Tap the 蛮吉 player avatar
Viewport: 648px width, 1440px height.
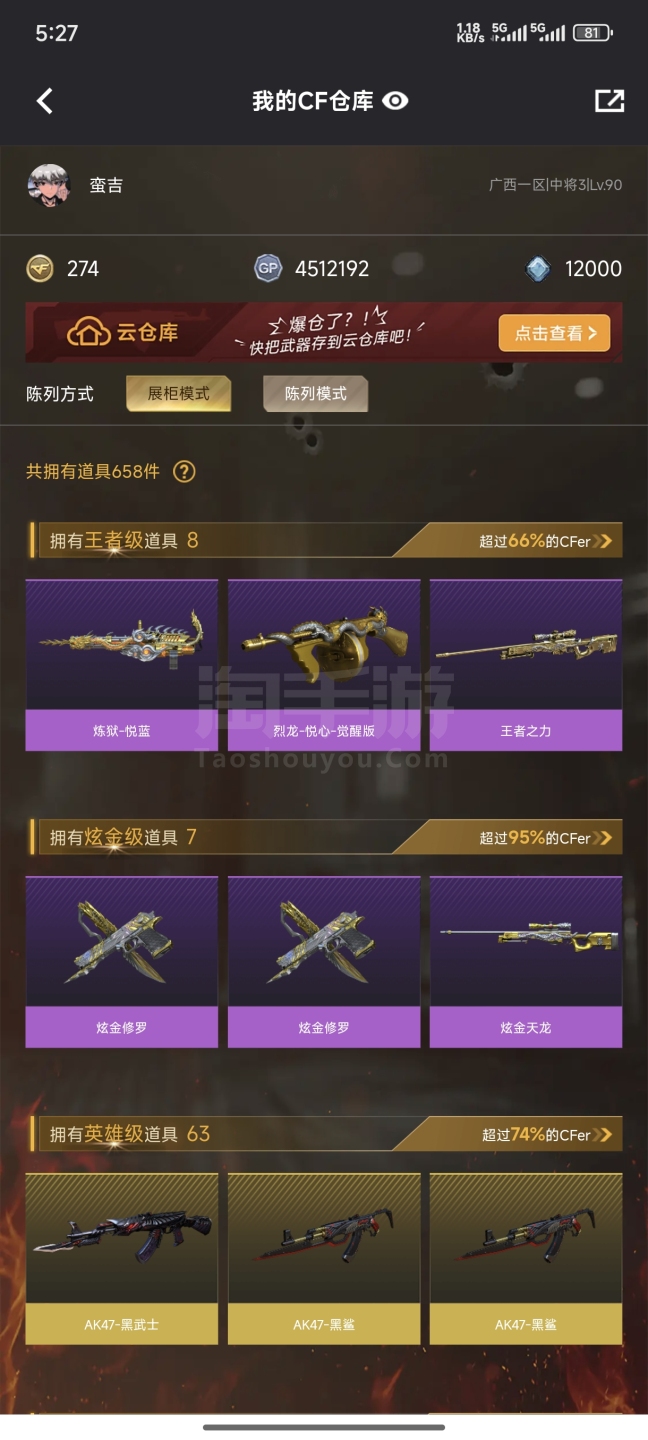49,185
